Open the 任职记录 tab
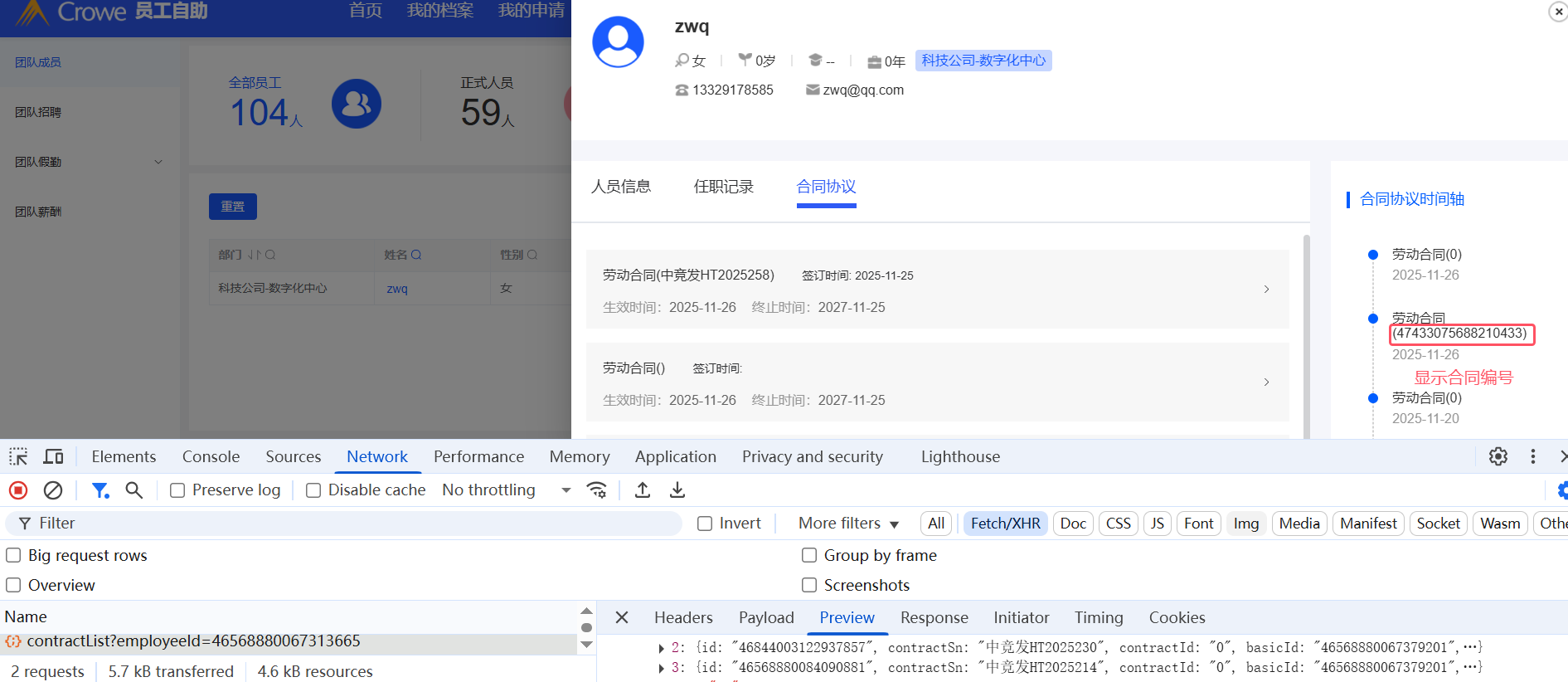Screen dimensions: 1568x682 tap(723, 187)
